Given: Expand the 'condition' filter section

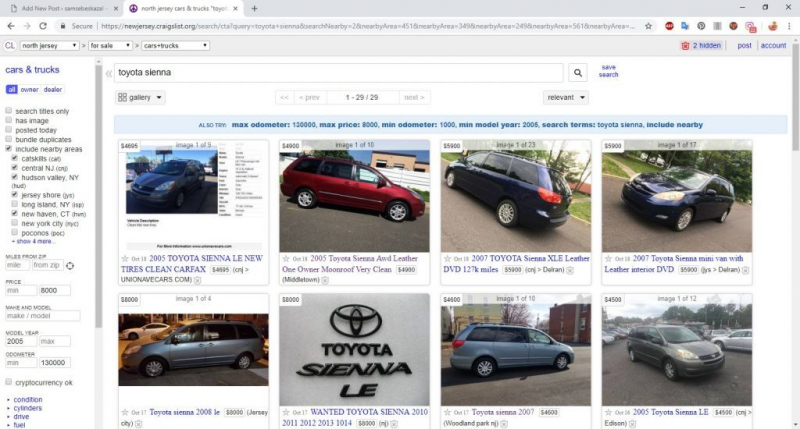Looking at the screenshot, I should tap(27, 399).
